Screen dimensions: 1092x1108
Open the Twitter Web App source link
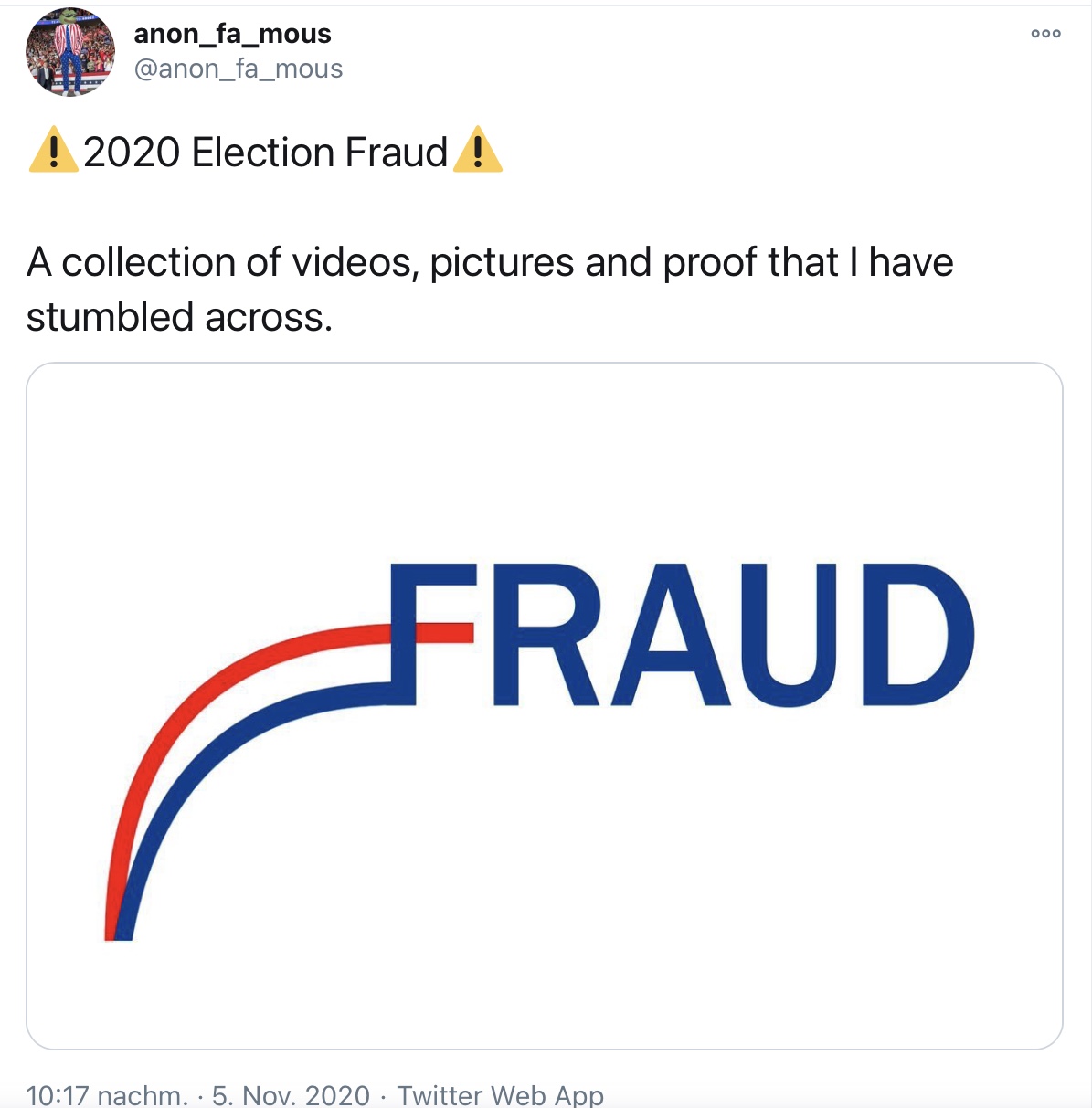[x=500, y=1094]
